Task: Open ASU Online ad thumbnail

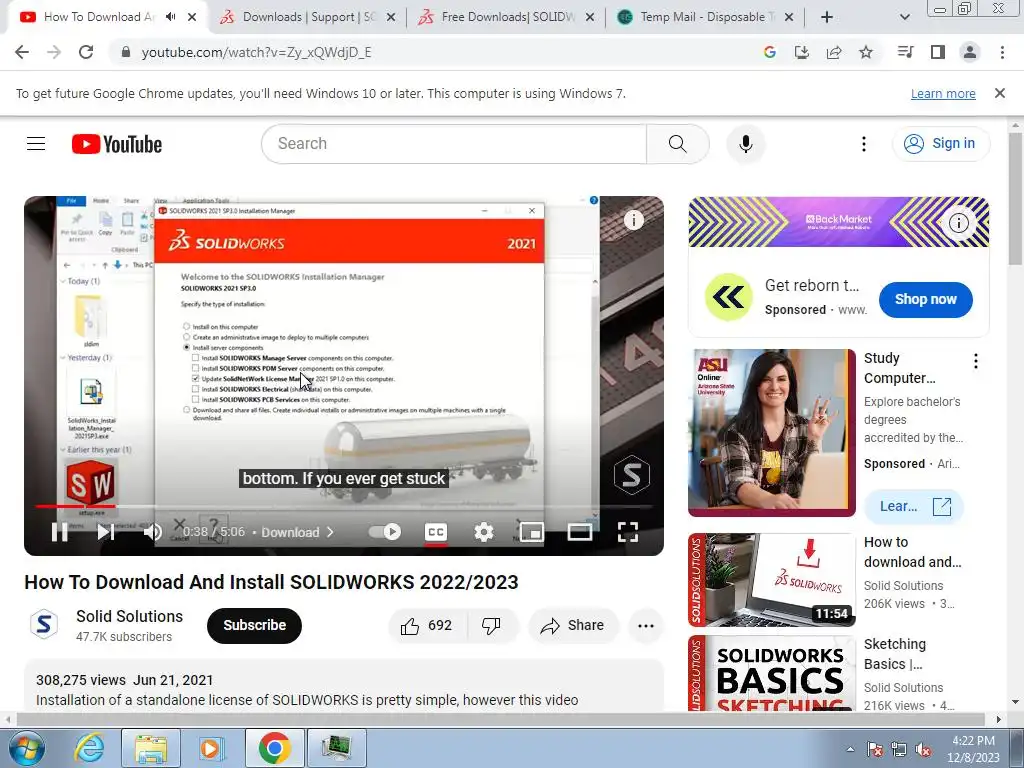Action: 772,432
